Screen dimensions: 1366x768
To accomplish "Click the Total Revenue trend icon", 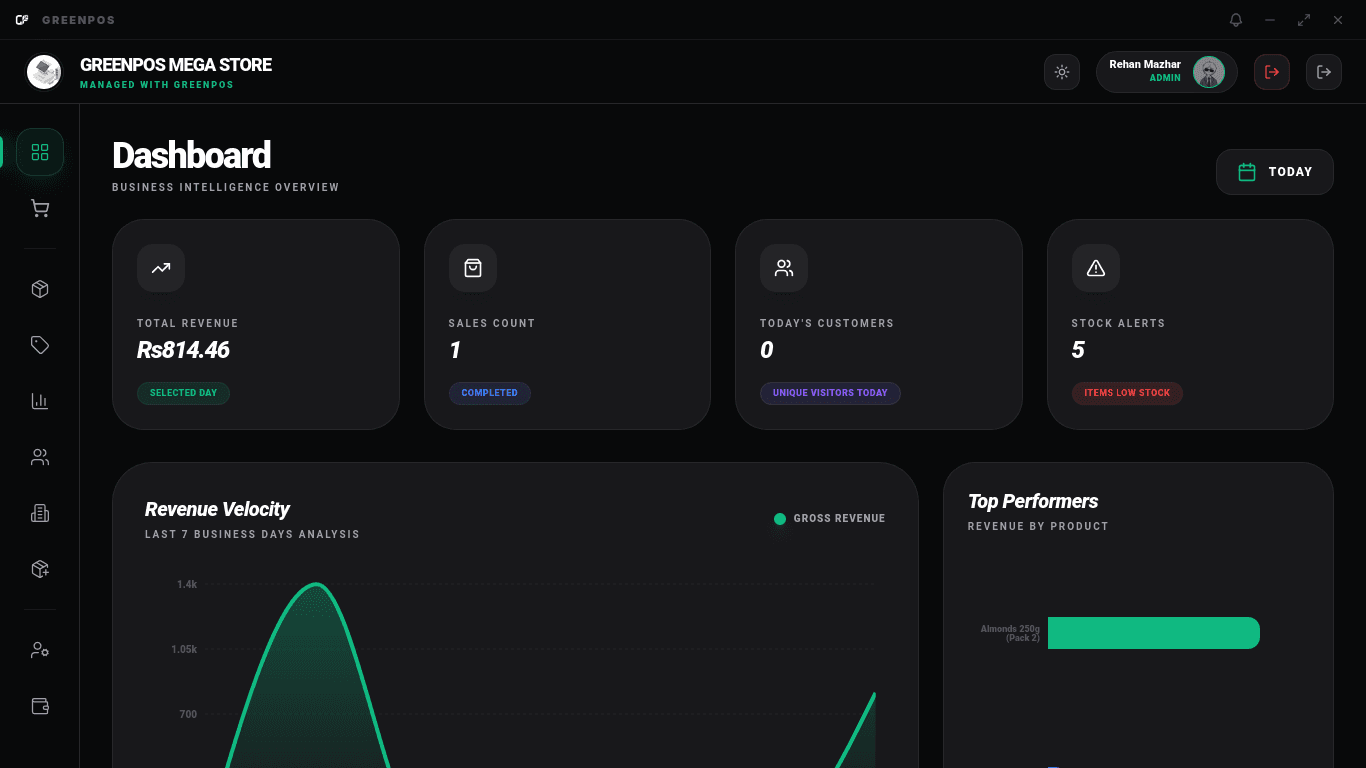I will point(161,268).
